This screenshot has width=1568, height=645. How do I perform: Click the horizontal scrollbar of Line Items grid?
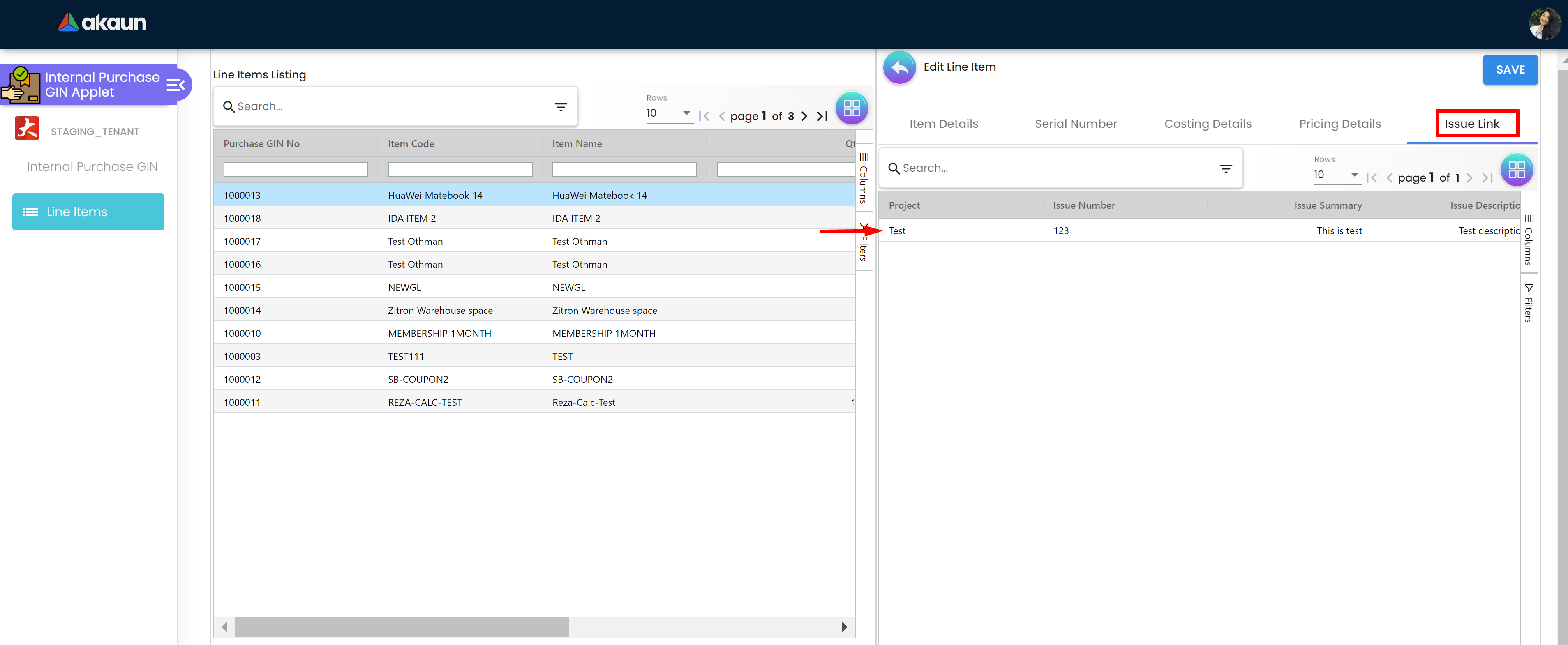(401, 626)
